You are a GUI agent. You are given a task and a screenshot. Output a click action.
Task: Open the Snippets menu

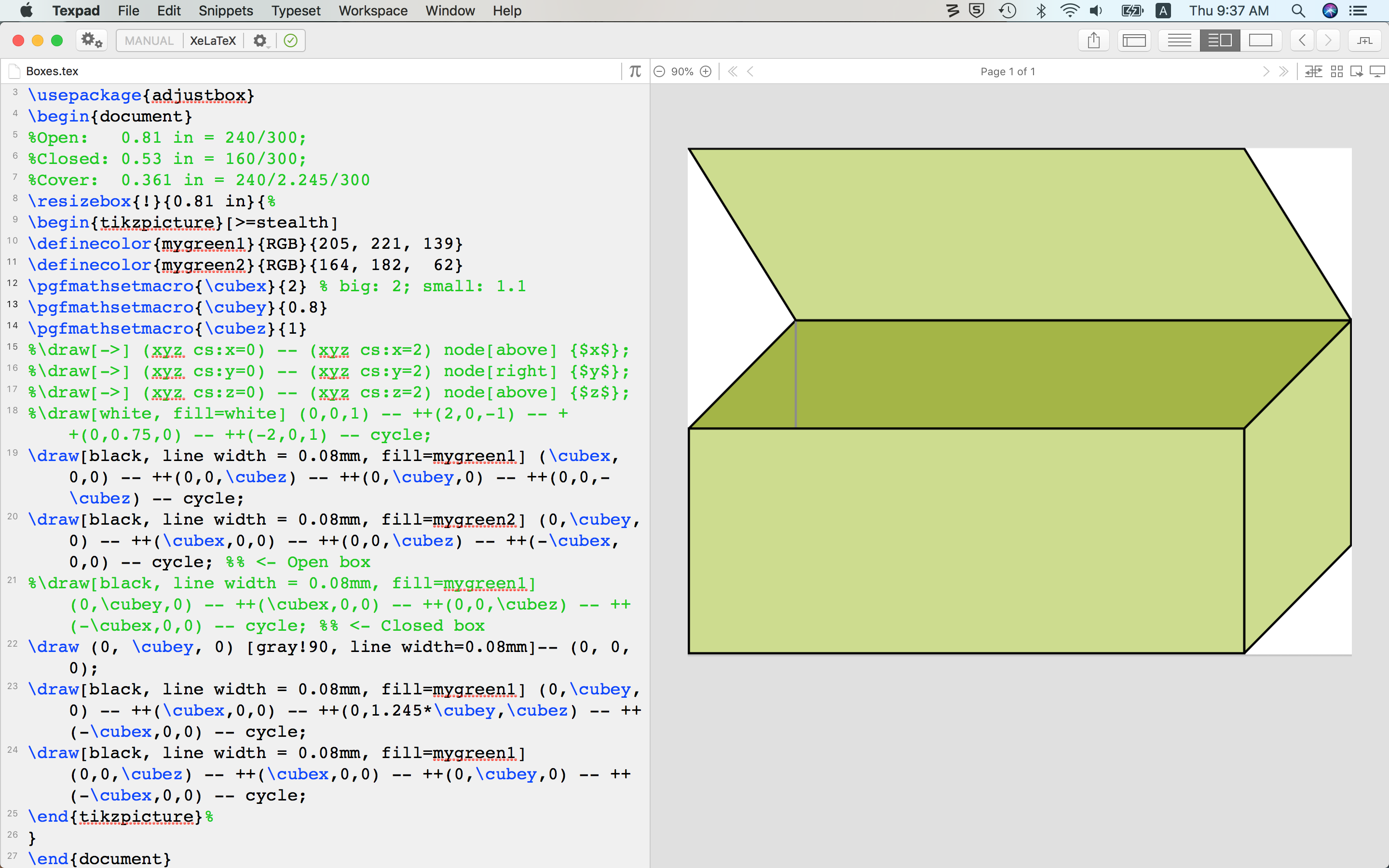226,10
